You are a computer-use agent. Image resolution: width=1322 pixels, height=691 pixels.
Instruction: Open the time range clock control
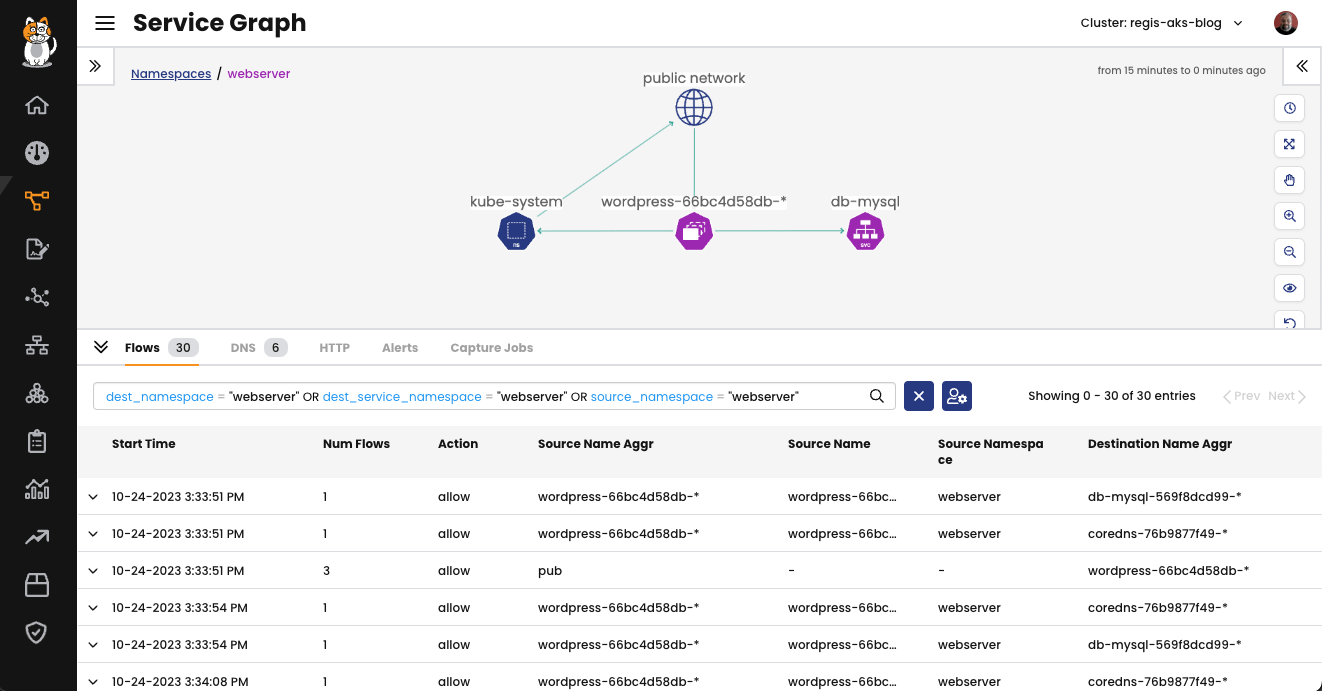tap(1289, 108)
